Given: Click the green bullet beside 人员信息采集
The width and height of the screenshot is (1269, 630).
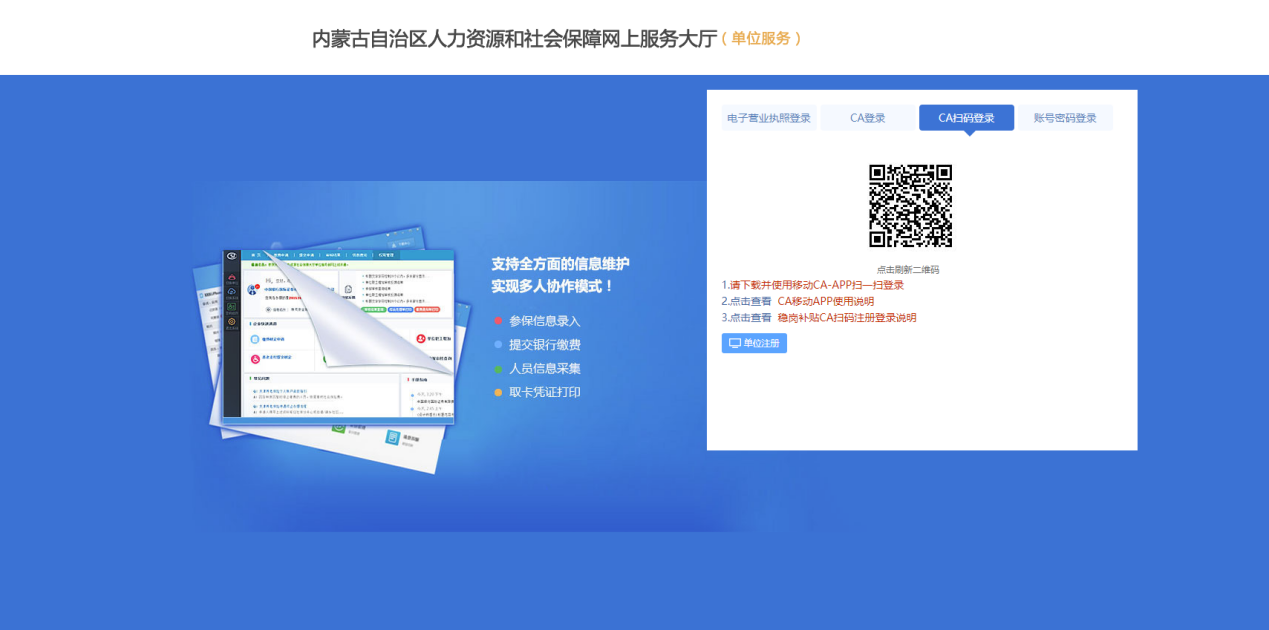Looking at the screenshot, I should tap(498, 369).
